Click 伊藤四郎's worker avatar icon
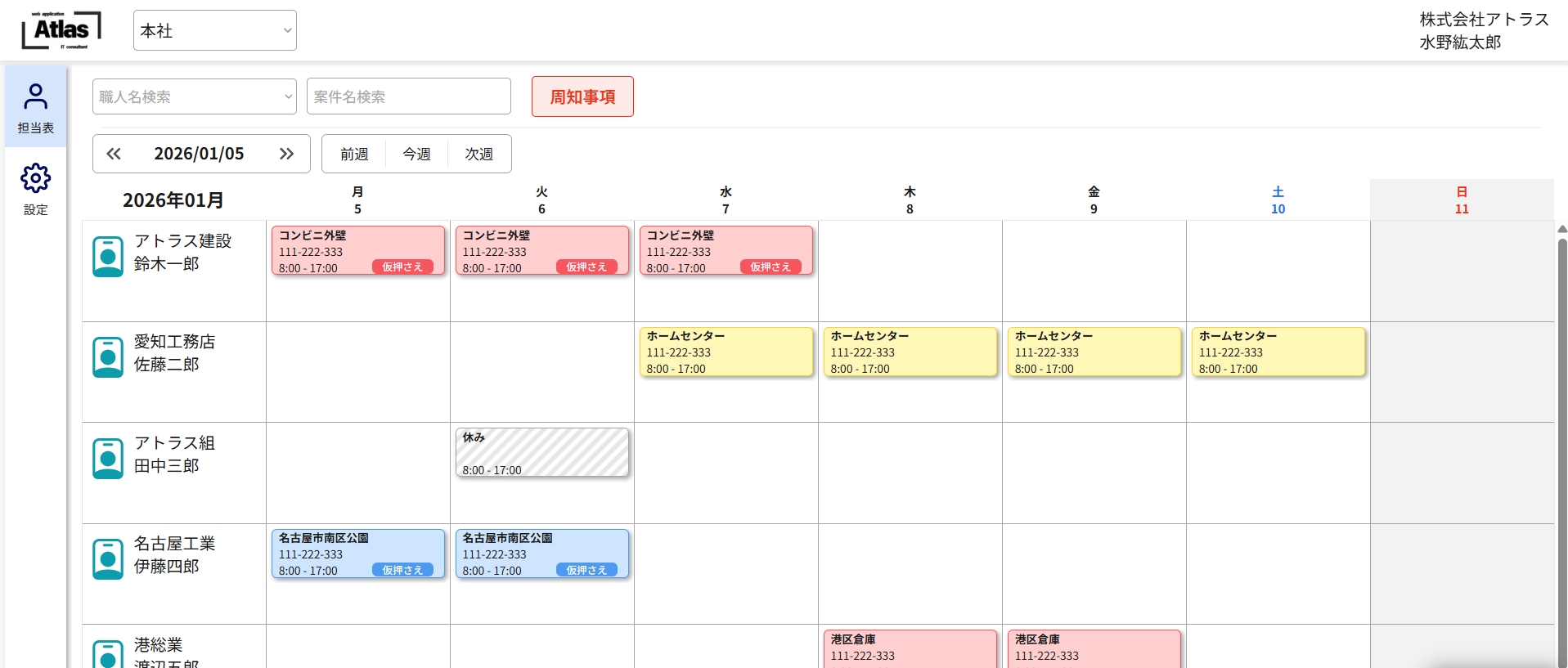The height and width of the screenshot is (668, 1568). point(108,559)
